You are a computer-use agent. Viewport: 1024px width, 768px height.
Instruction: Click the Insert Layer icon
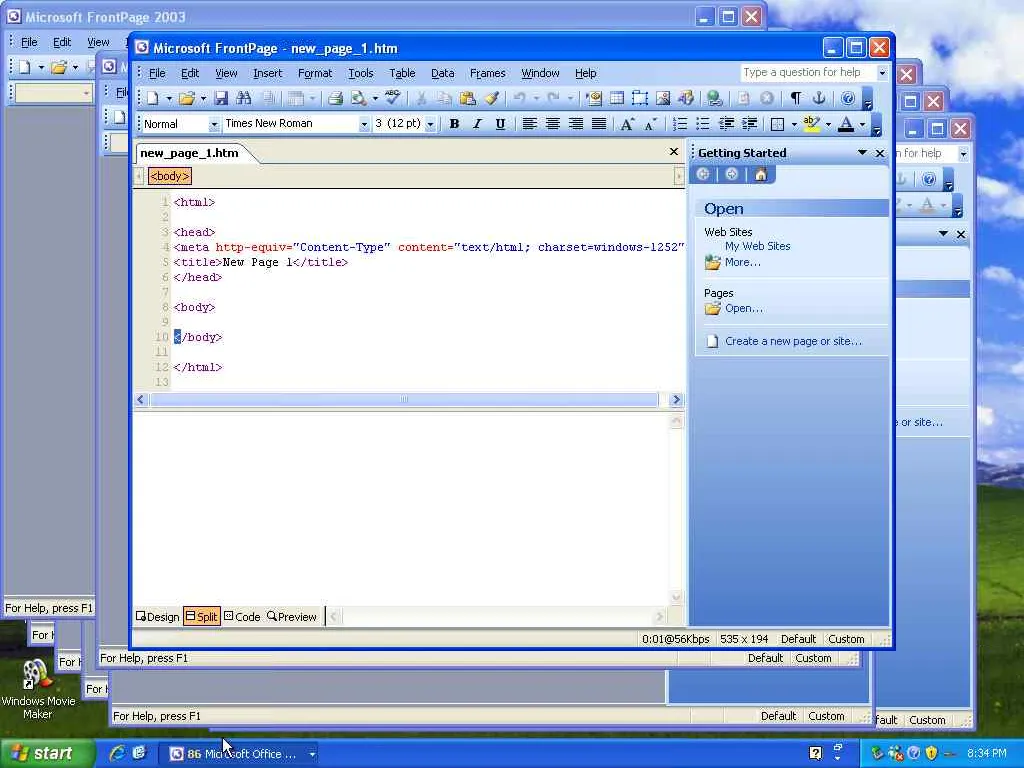639,99
